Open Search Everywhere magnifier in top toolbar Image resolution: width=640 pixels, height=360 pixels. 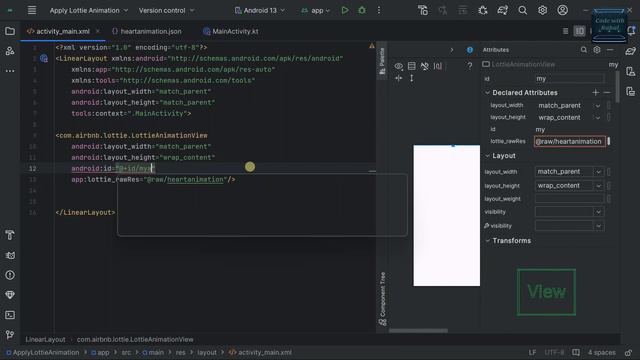[522, 10]
